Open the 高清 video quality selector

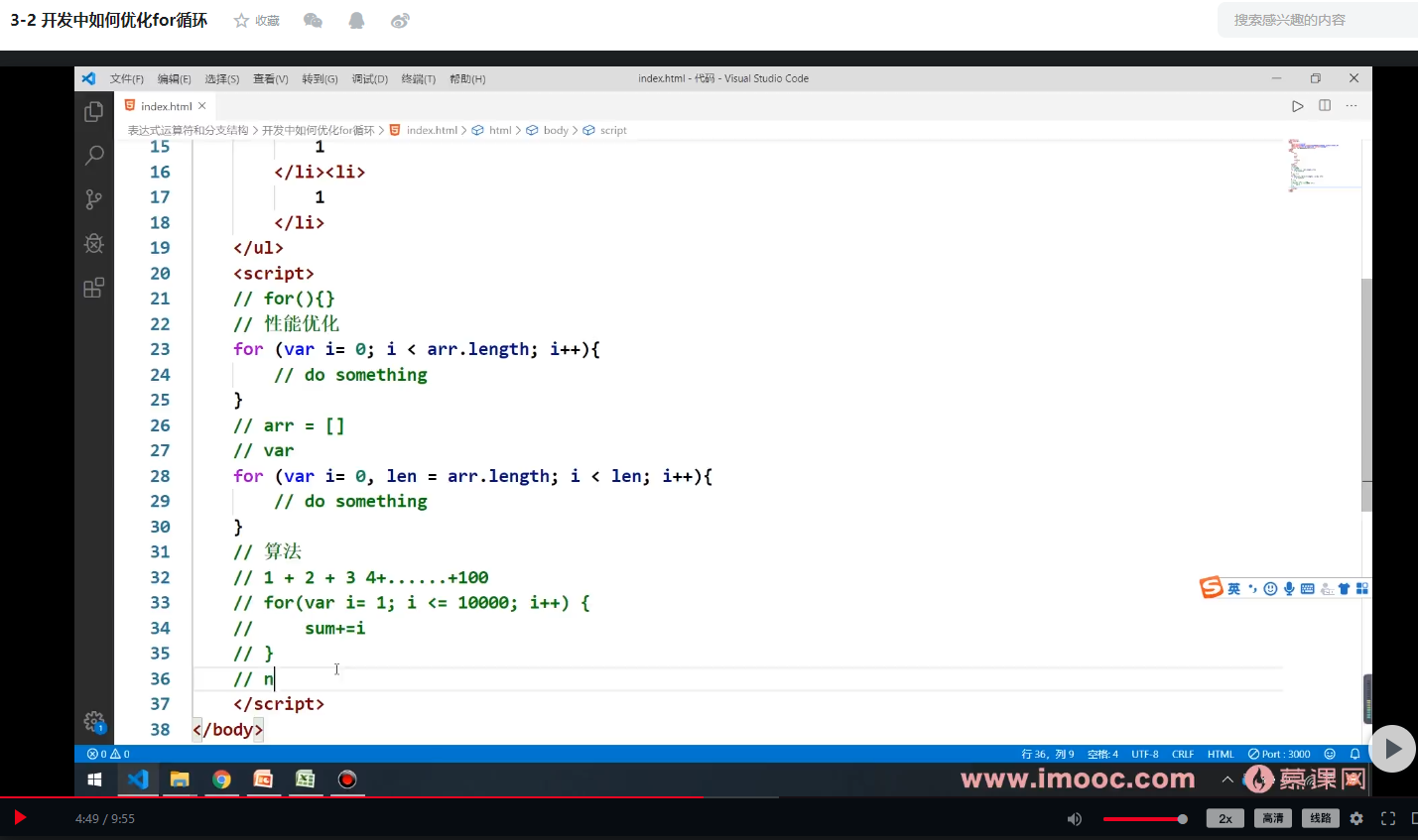[x=1273, y=818]
